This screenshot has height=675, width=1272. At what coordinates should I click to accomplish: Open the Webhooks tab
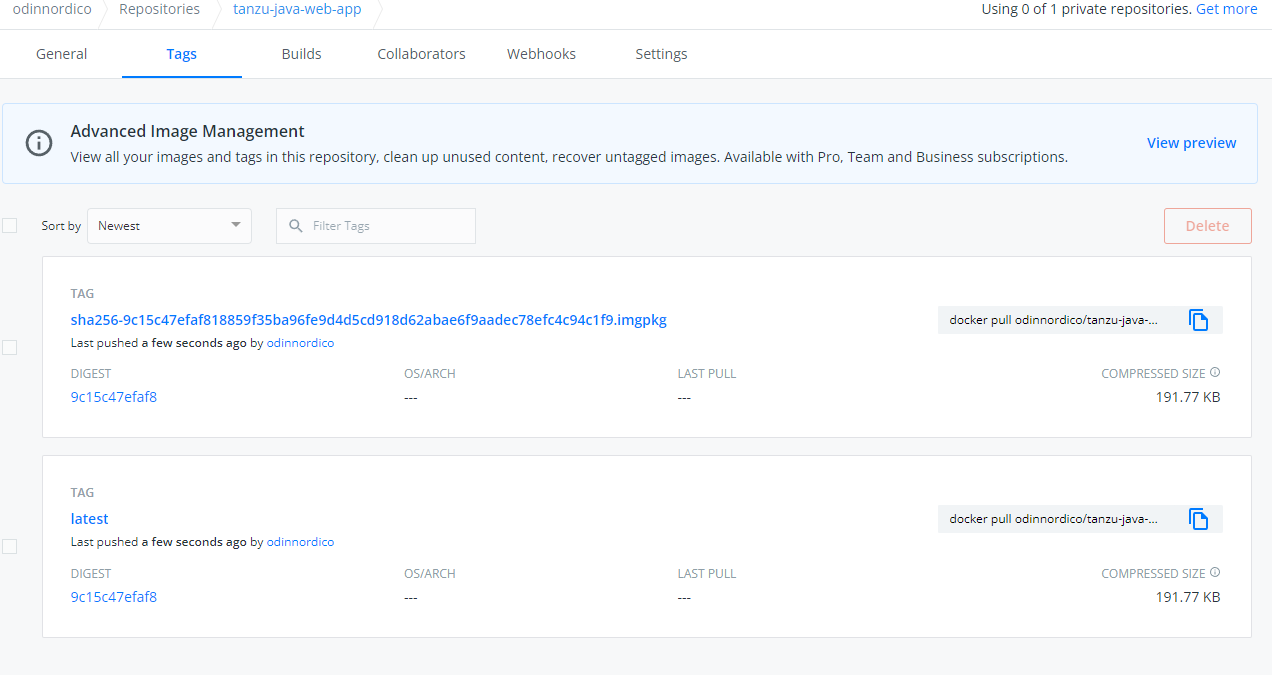tap(541, 54)
